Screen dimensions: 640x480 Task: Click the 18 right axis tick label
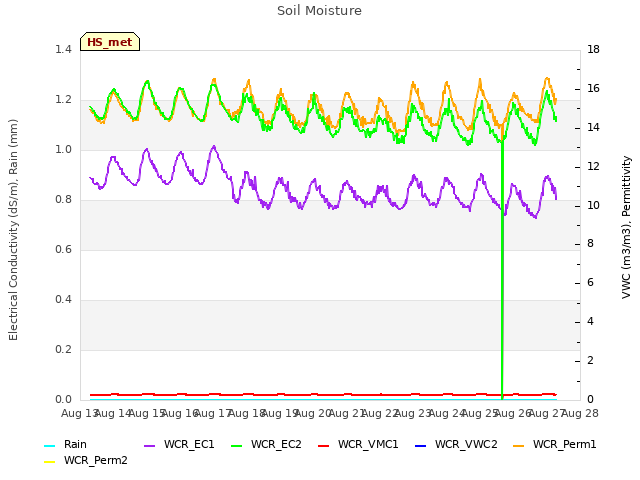click(x=593, y=50)
